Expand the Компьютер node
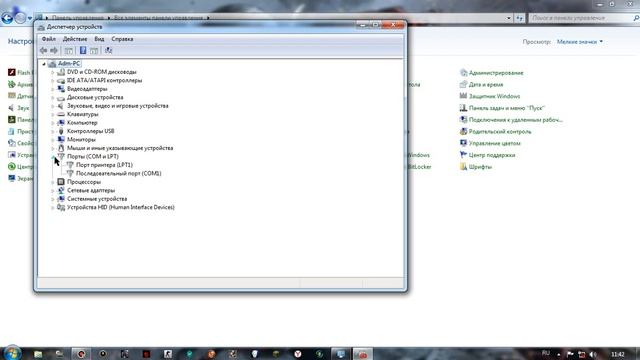640x360 pixels. coord(52,123)
